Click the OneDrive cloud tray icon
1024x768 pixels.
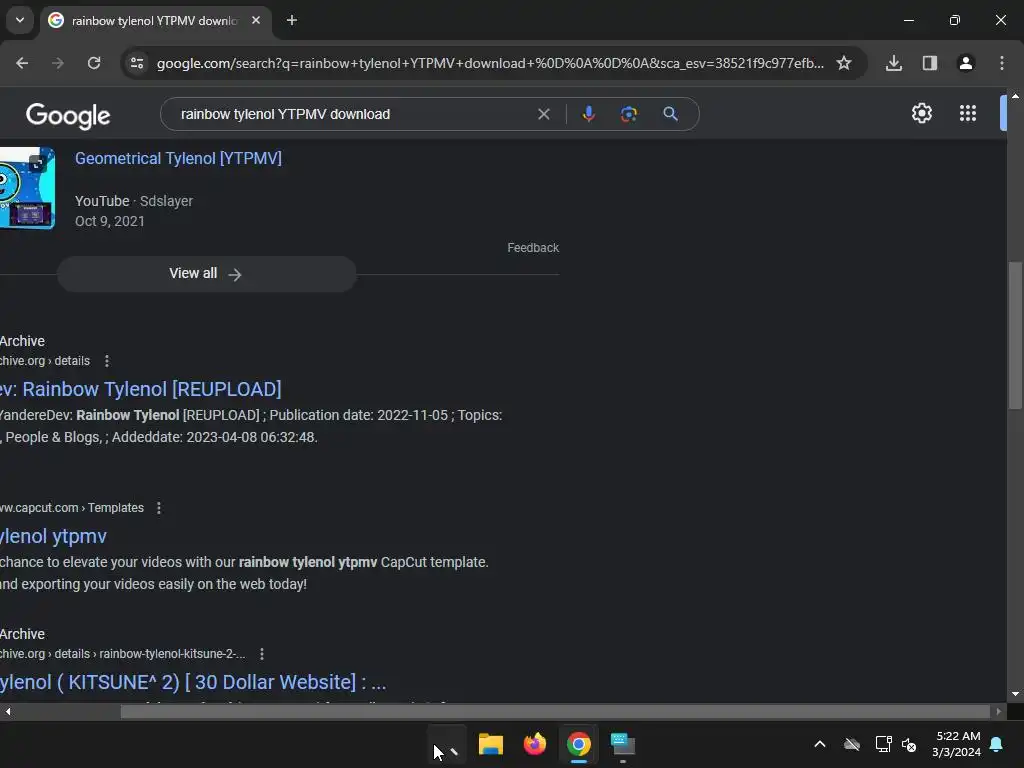pos(852,744)
